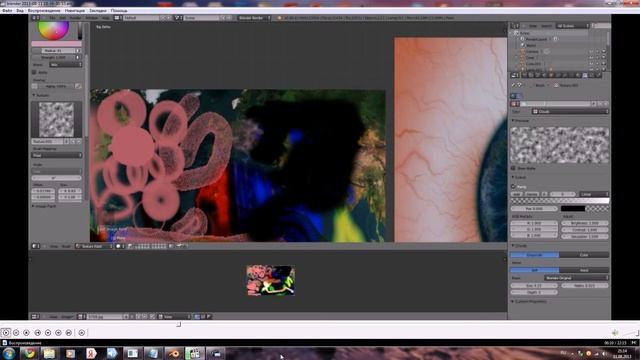Viewport: 640px width, 360px height.
Task: Select the Greyscale clouds option
Action: 535,255
